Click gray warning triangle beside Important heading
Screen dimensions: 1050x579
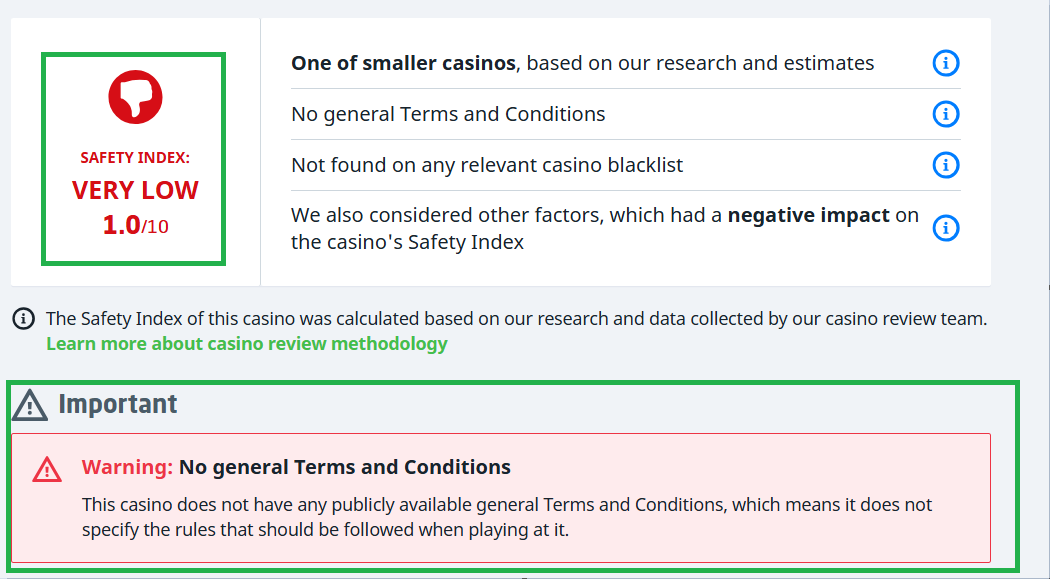click(30, 404)
